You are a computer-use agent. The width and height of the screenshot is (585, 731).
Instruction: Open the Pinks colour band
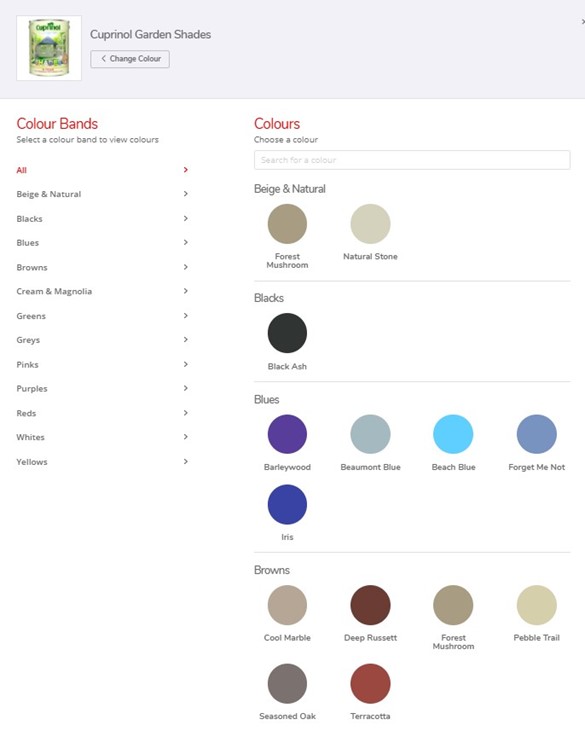pos(102,365)
